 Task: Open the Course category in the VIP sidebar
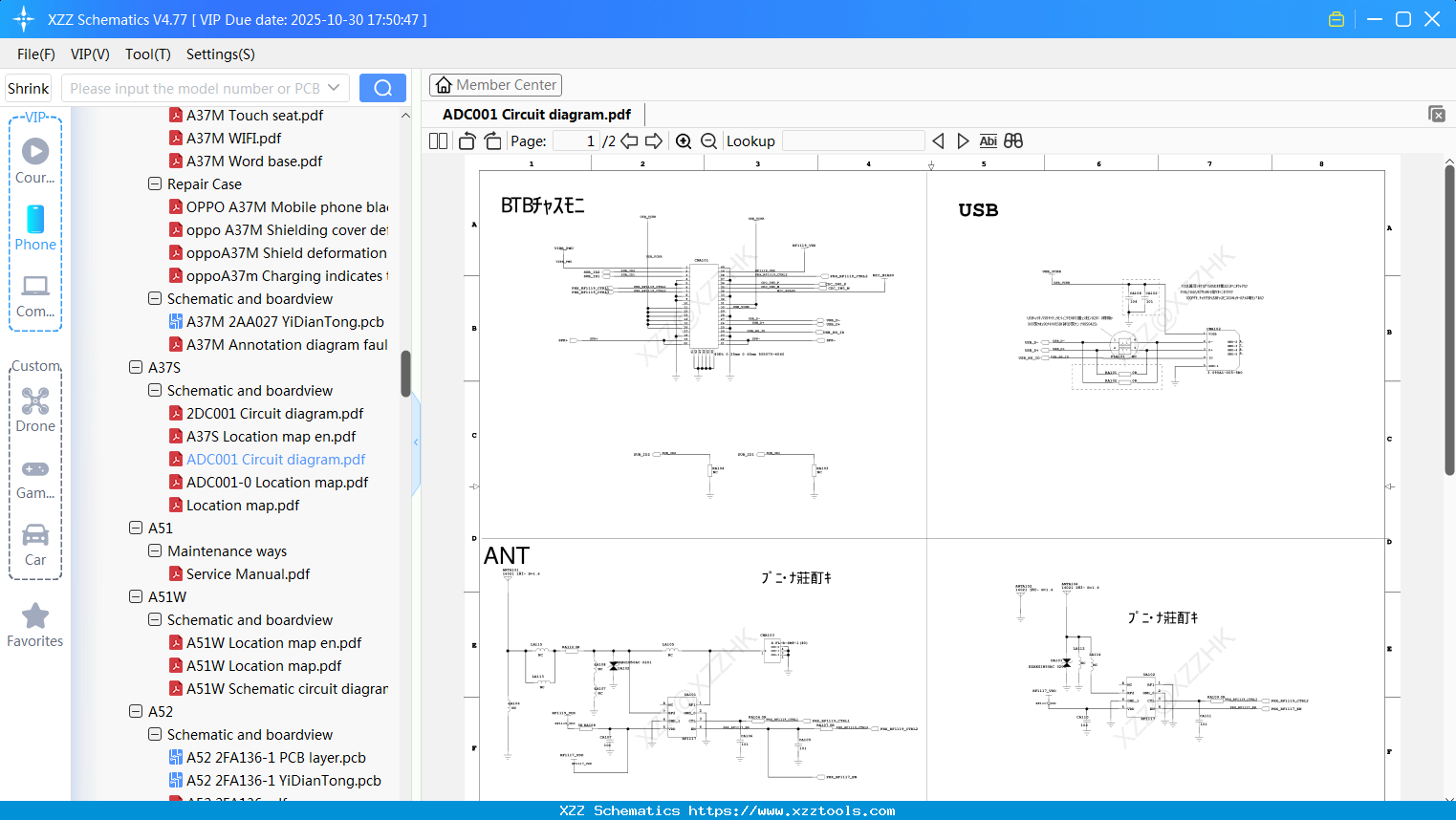click(x=35, y=162)
